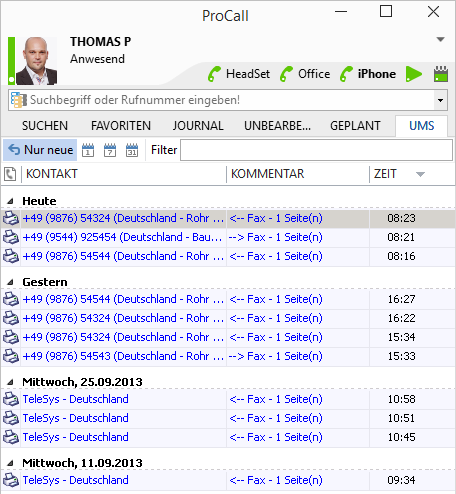456x494 pixels.
Task: Open the search field dropdown arrow
Action: [440, 100]
